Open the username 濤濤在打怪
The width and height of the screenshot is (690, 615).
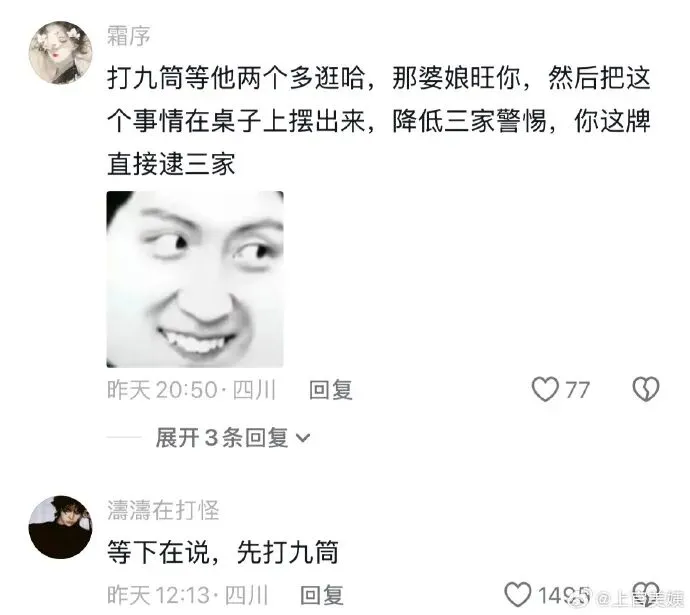click(x=163, y=510)
